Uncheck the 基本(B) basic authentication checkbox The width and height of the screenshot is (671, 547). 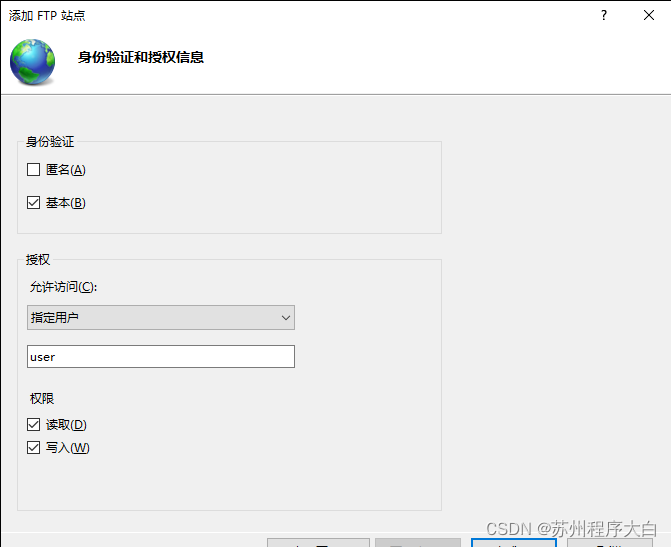pos(33,202)
